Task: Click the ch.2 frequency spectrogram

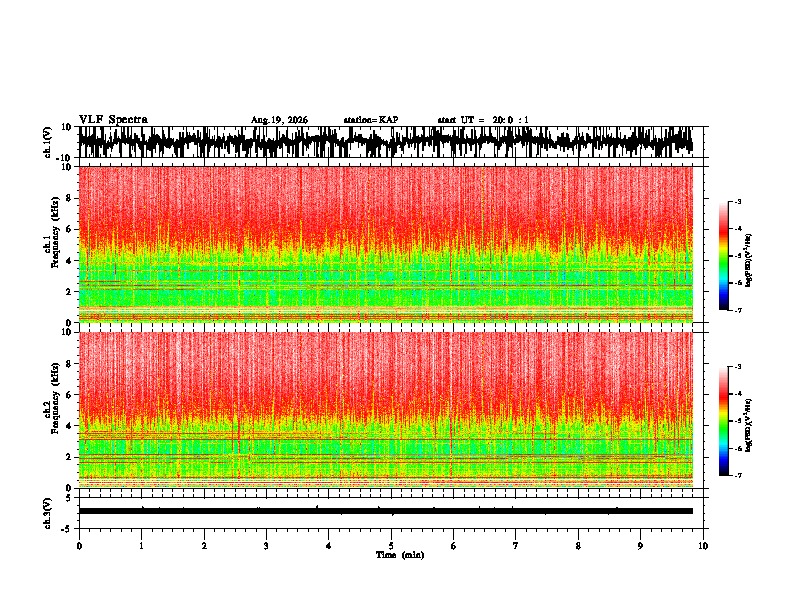Action: point(385,410)
